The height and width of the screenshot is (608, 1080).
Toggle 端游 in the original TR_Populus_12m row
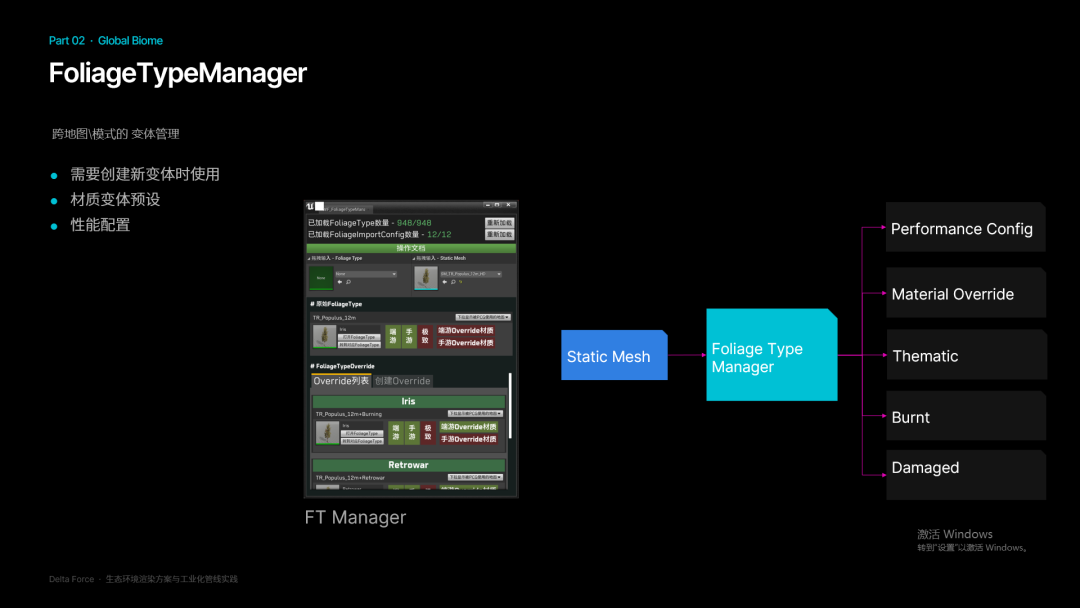[393, 337]
